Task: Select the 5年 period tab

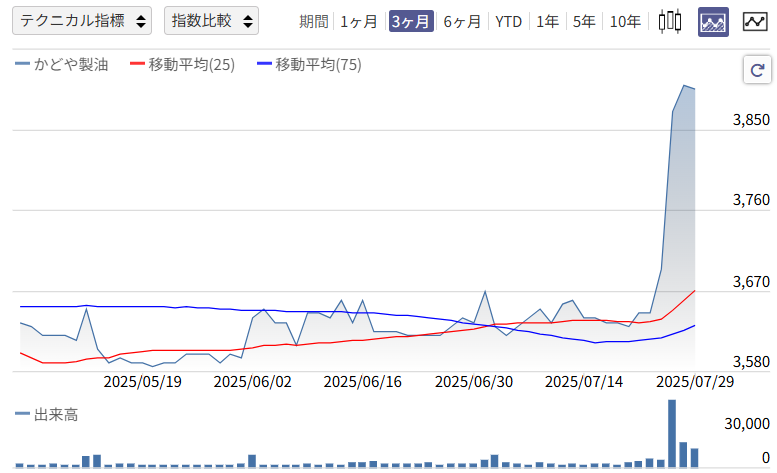Action: coord(584,22)
